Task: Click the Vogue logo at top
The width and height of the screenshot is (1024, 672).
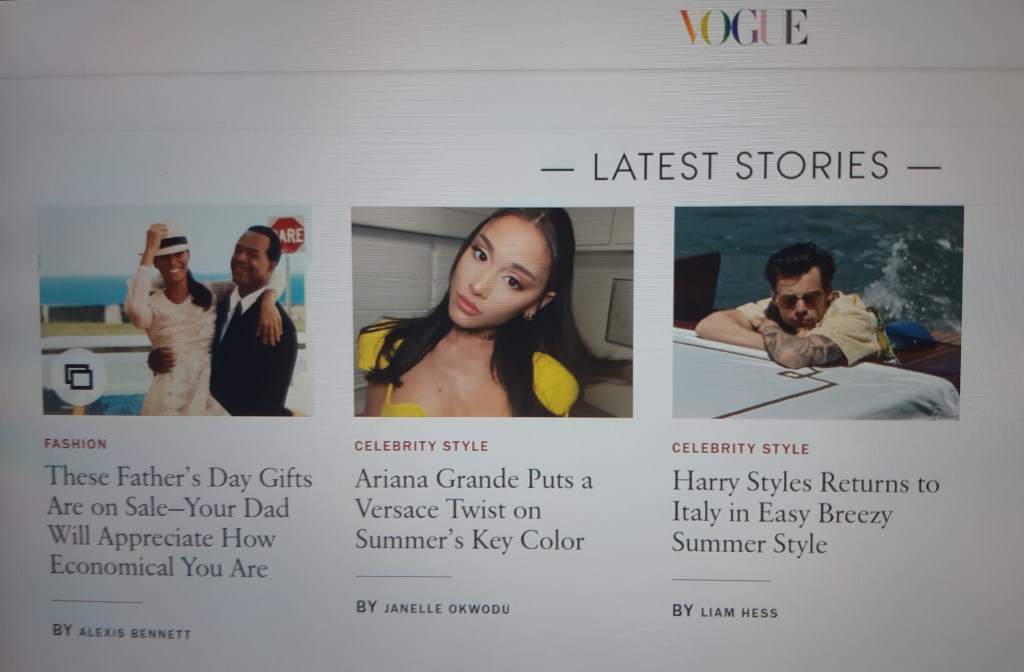Action: click(x=743, y=27)
